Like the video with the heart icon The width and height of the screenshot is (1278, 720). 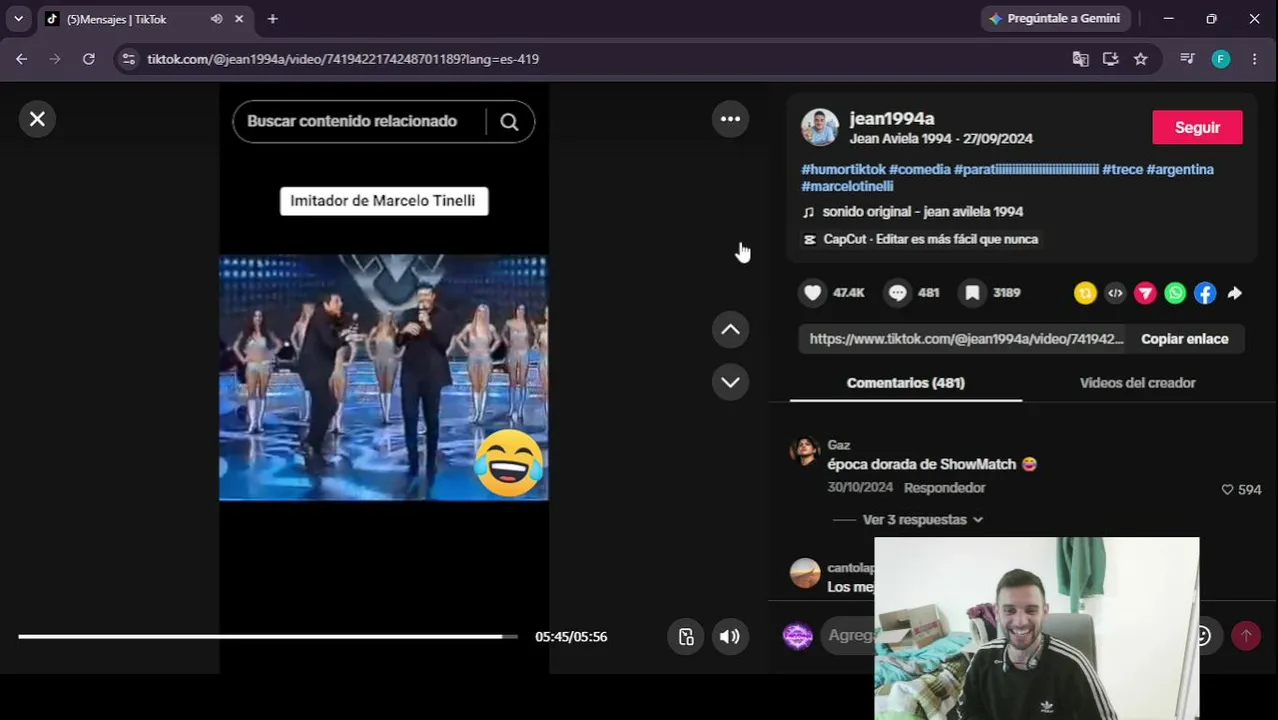pyautogui.click(x=813, y=292)
